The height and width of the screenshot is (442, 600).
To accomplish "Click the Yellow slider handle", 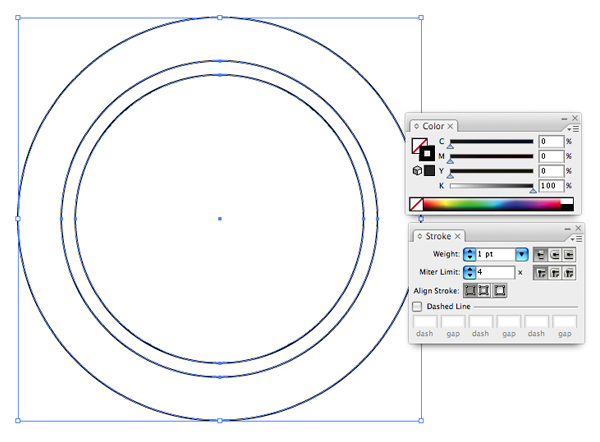I will coord(451,176).
